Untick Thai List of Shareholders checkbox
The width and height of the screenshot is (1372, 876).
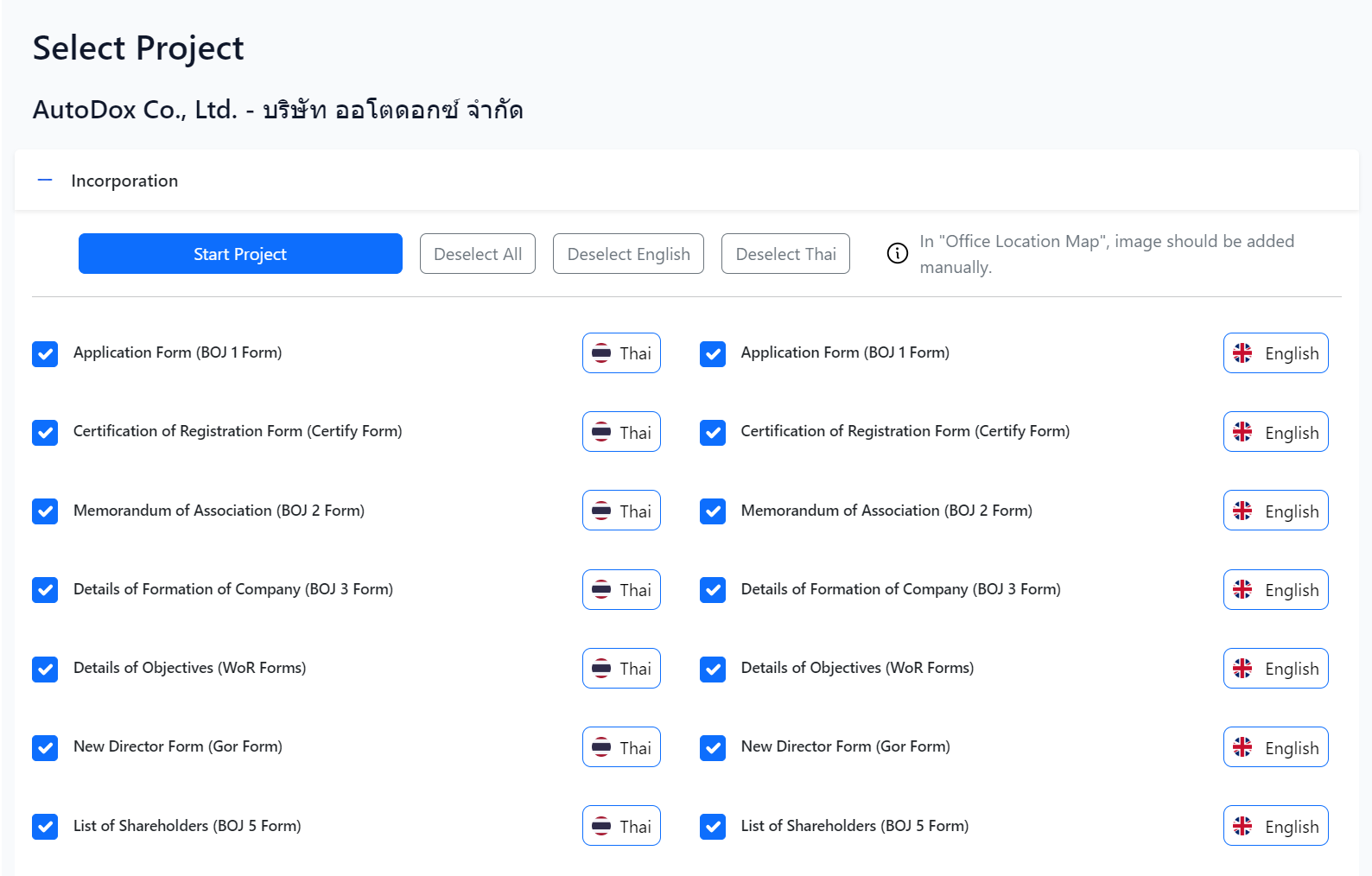click(x=45, y=827)
